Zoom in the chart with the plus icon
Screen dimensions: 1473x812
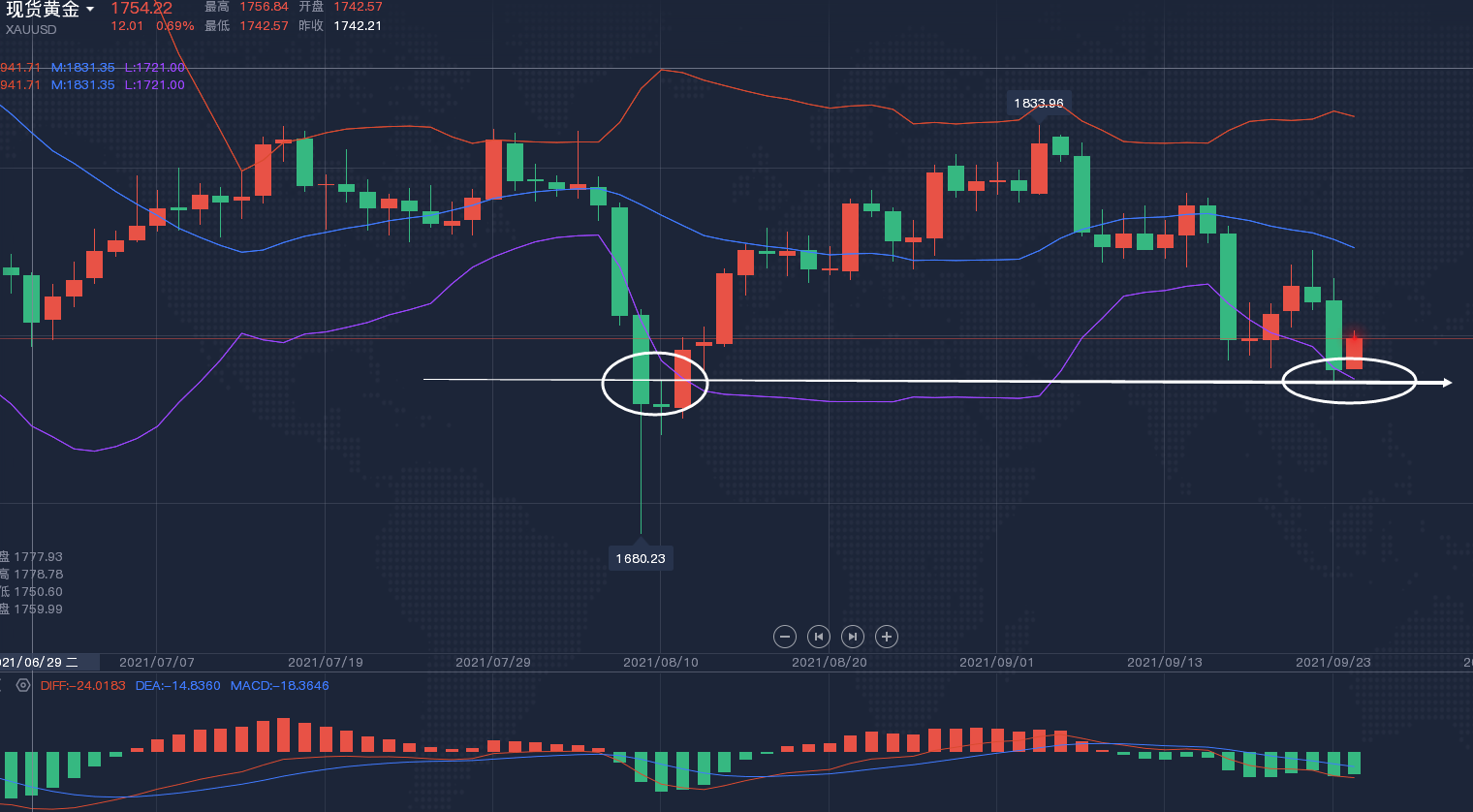[x=887, y=637]
